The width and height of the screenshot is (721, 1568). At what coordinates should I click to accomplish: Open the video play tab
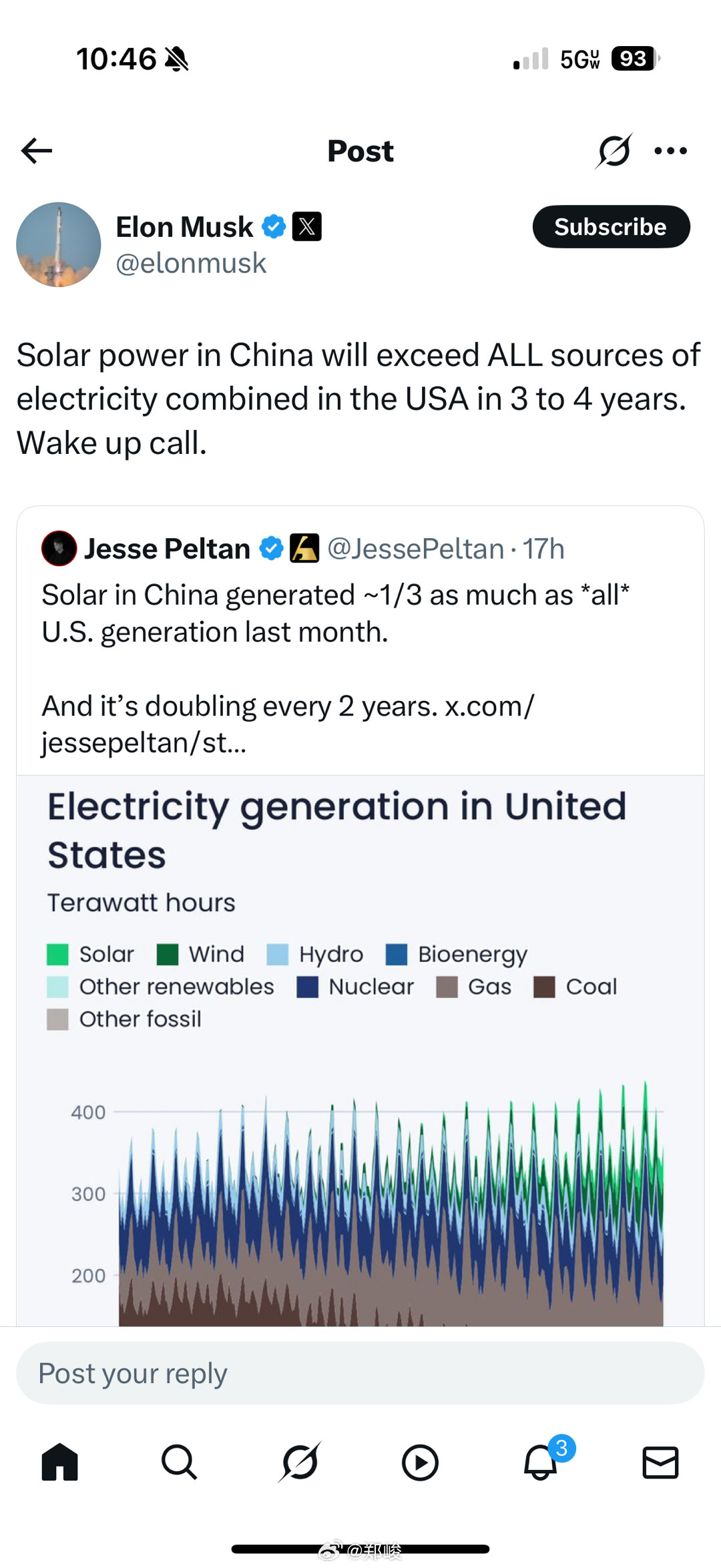420,1463
